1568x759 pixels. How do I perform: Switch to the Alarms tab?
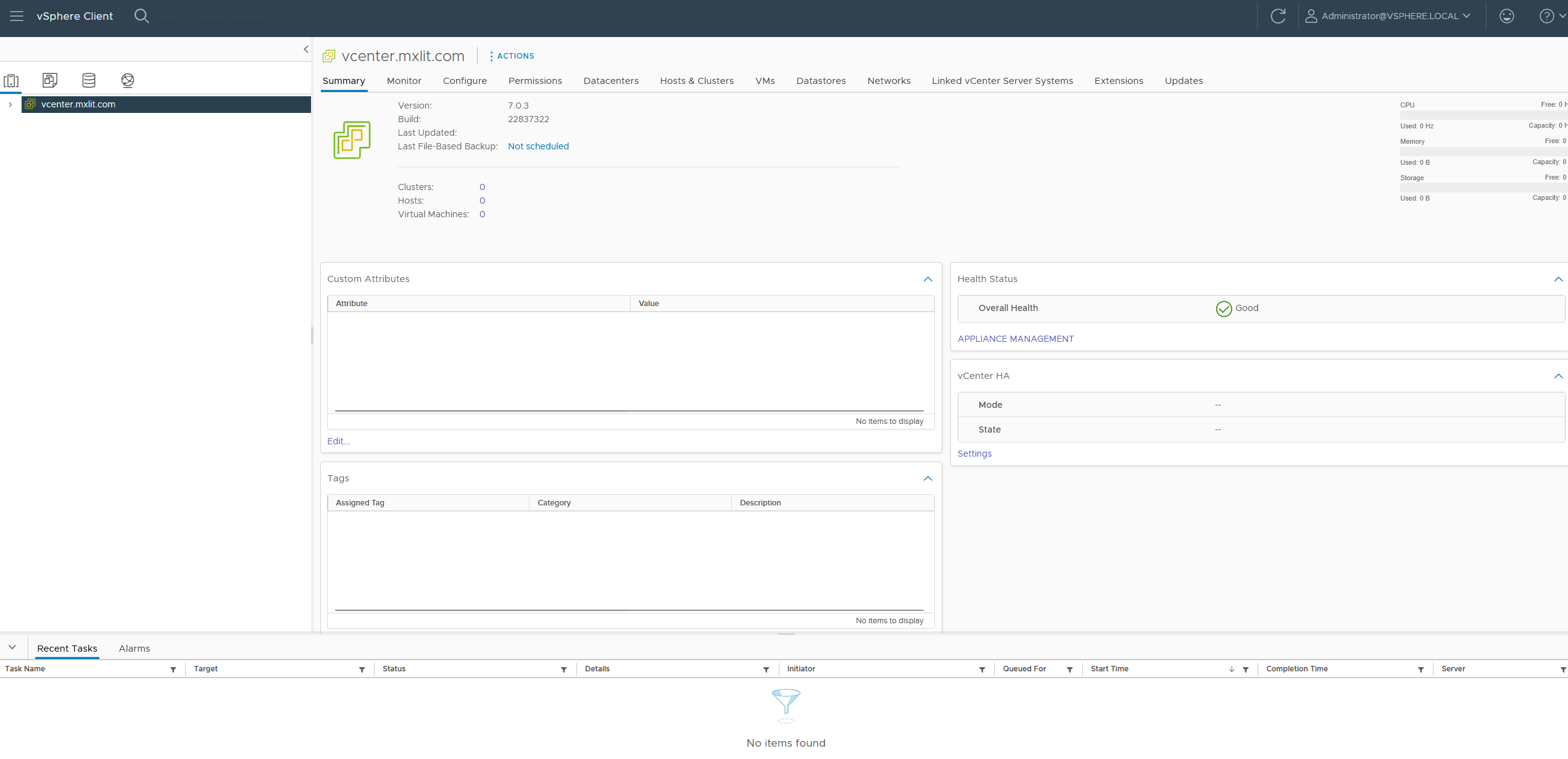135,649
